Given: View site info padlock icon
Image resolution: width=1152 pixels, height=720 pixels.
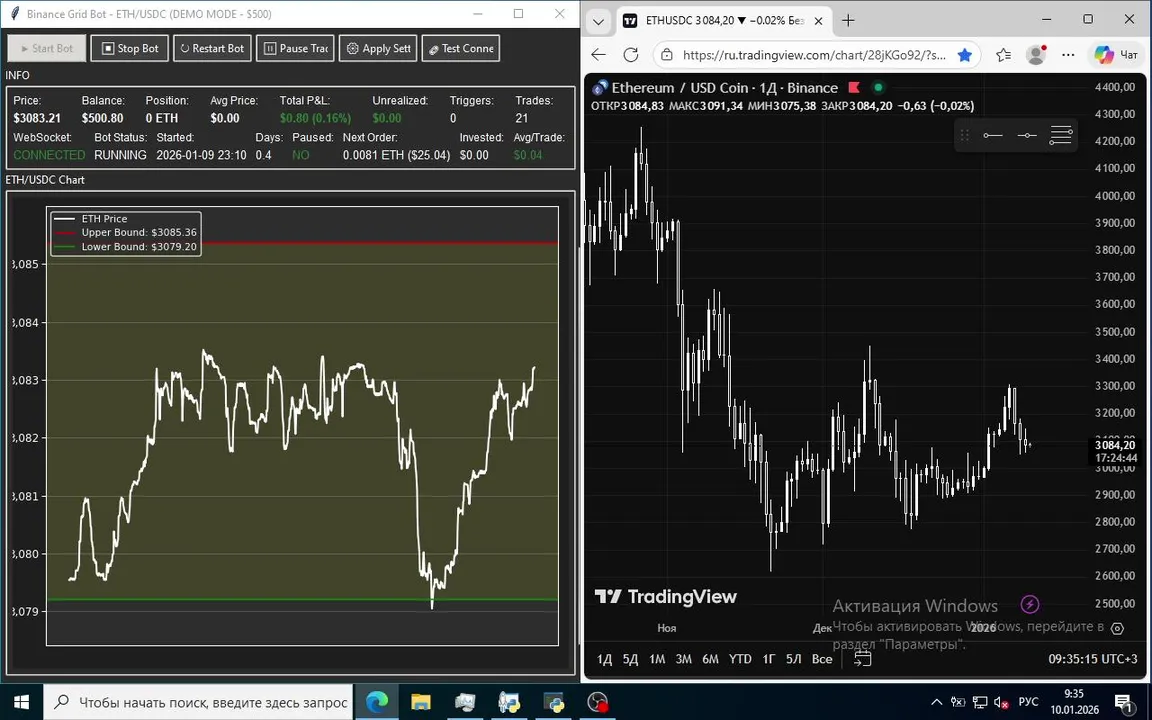Looking at the screenshot, I should click(x=666, y=55).
